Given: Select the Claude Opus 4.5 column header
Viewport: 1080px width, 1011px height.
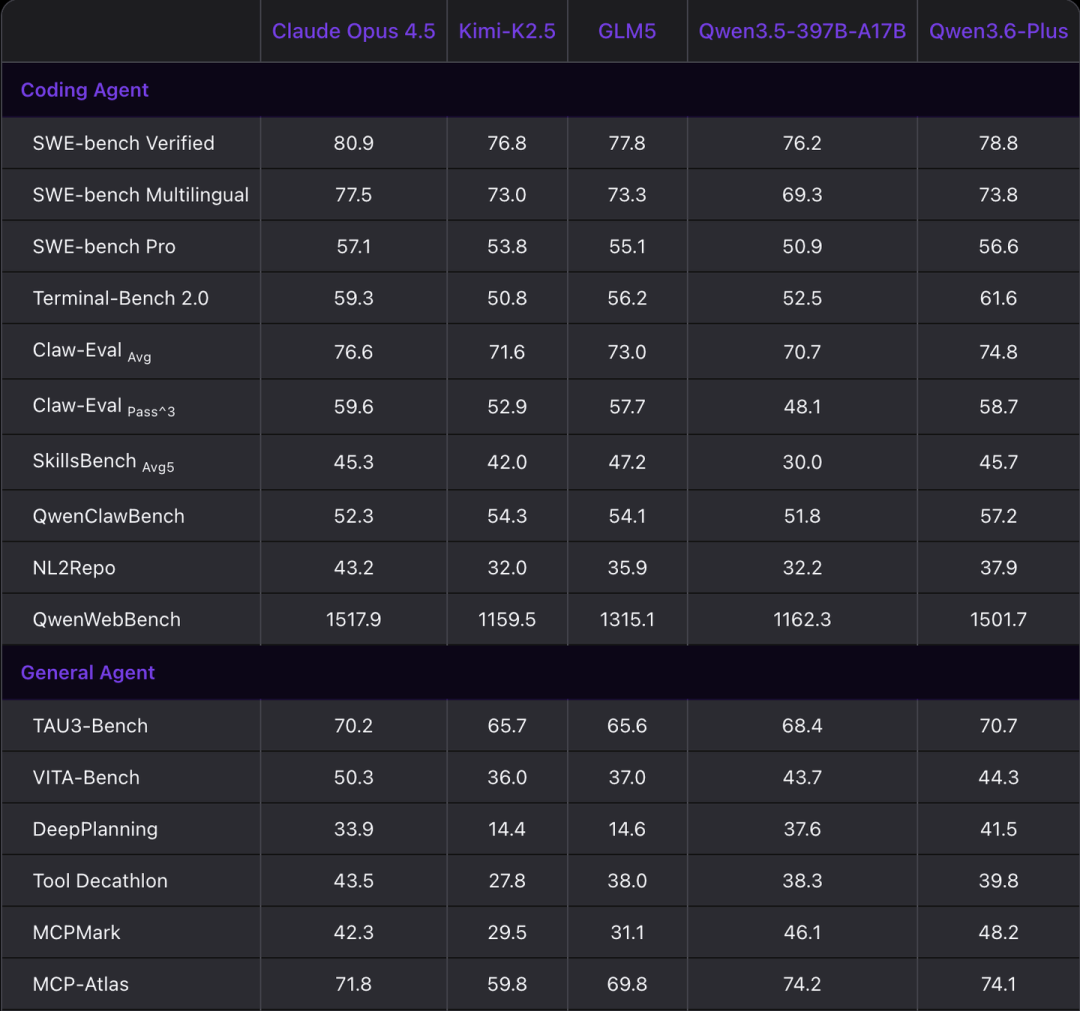Looking at the screenshot, I should point(353,31).
